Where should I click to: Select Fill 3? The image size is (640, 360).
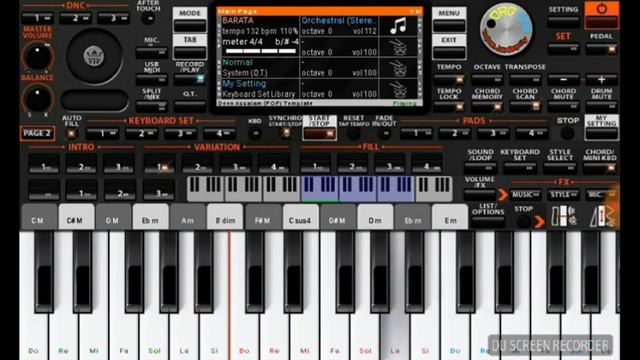[x=390, y=163]
